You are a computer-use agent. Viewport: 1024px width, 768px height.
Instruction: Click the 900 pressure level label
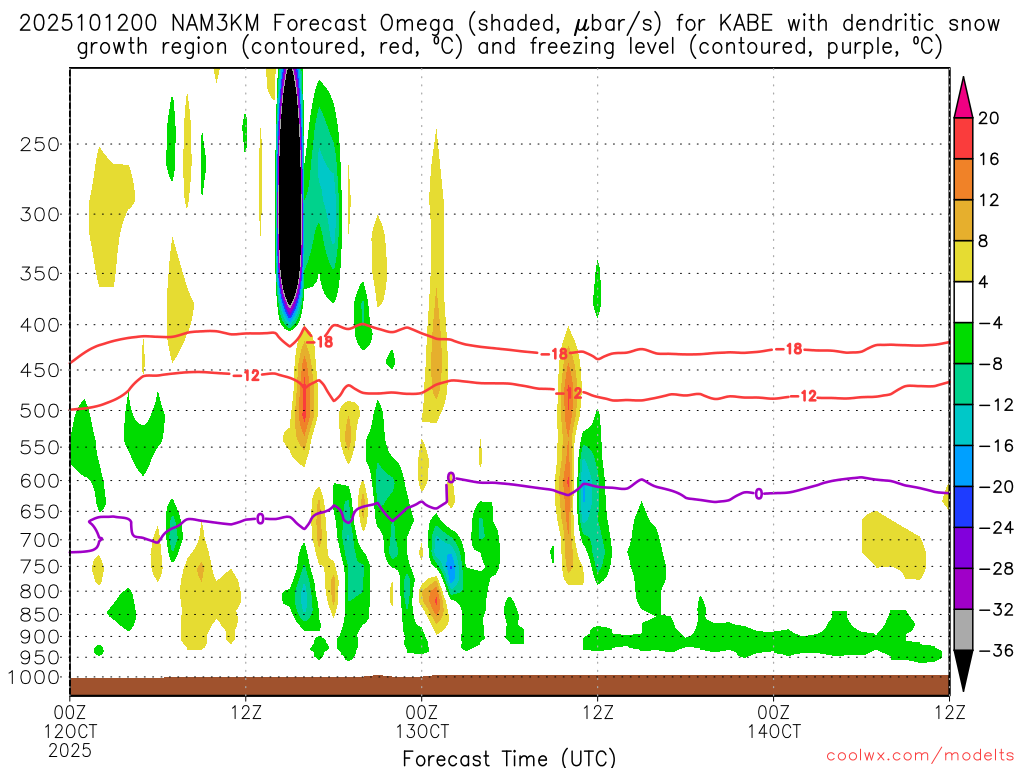40,637
